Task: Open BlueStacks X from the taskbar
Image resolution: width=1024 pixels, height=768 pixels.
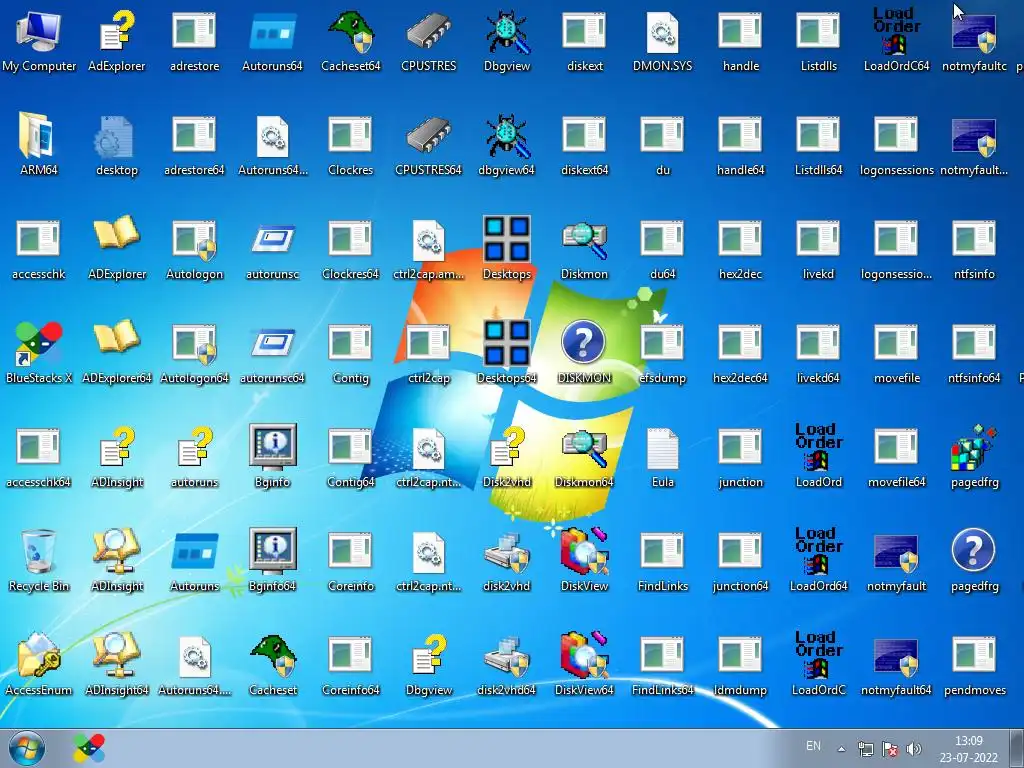Action: coord(89,748)
